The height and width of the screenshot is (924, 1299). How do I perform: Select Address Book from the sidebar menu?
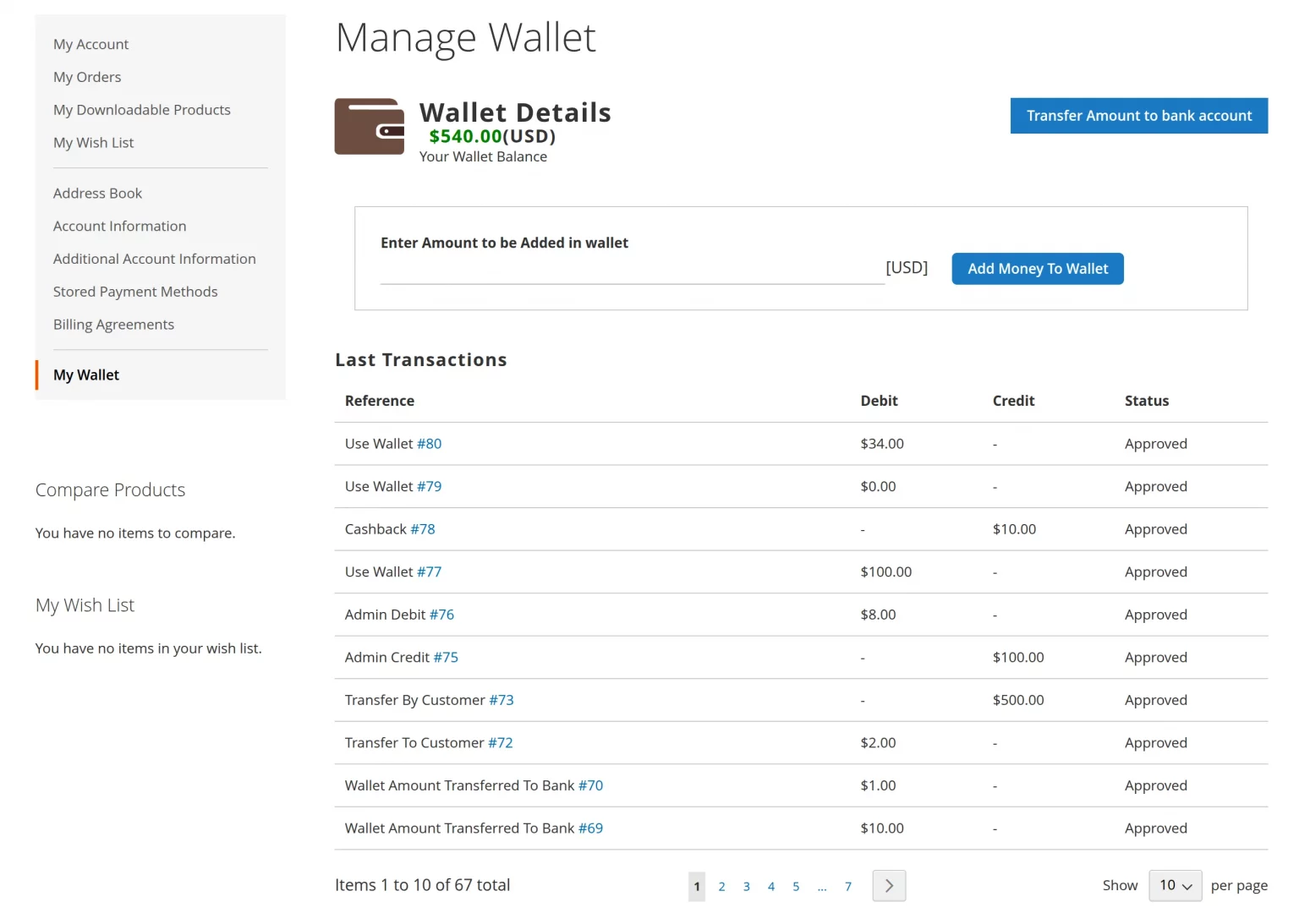(97, 193)
